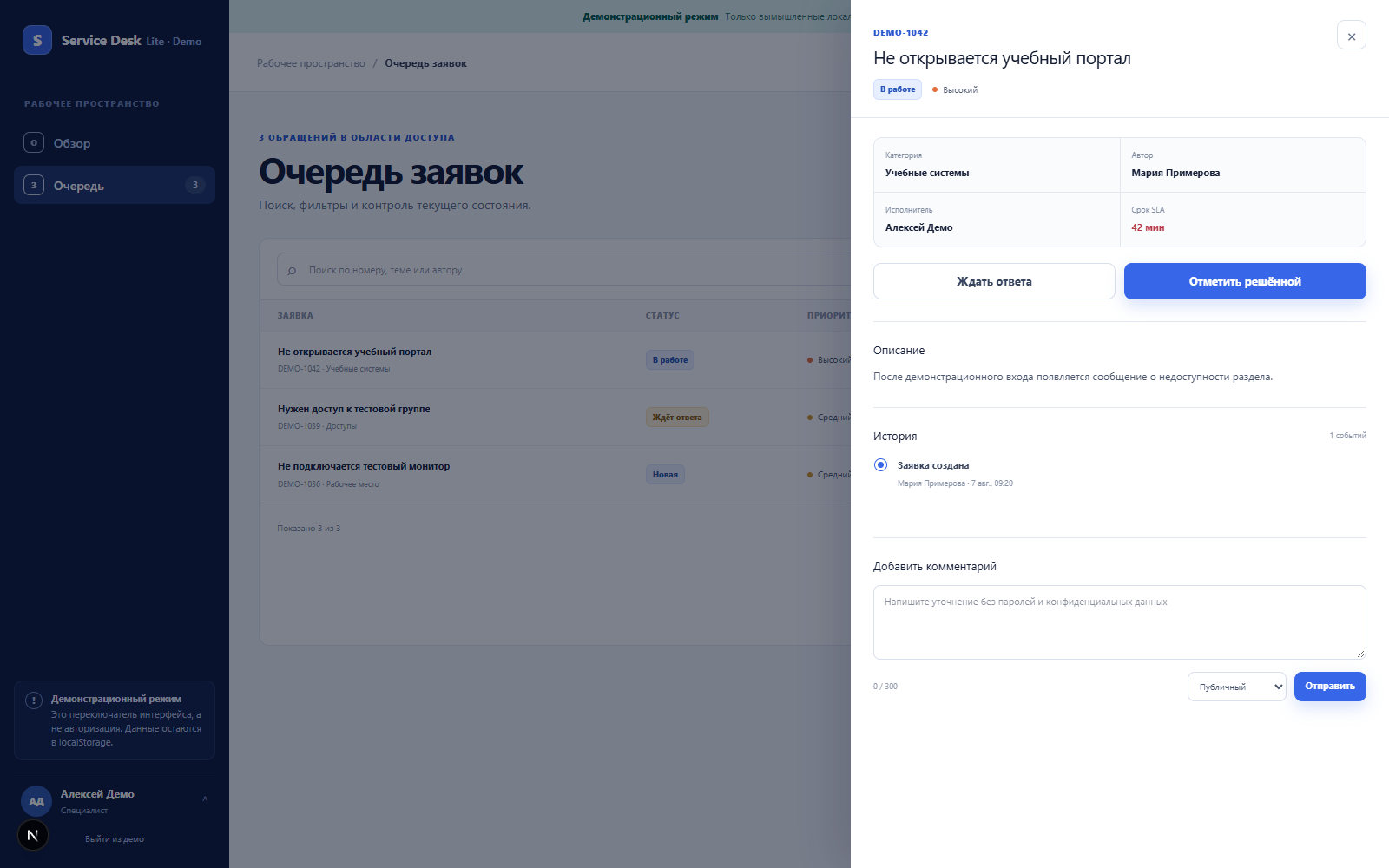1389x868 pixels.
Task: Click the search magnifier icon
Action: 292,271
